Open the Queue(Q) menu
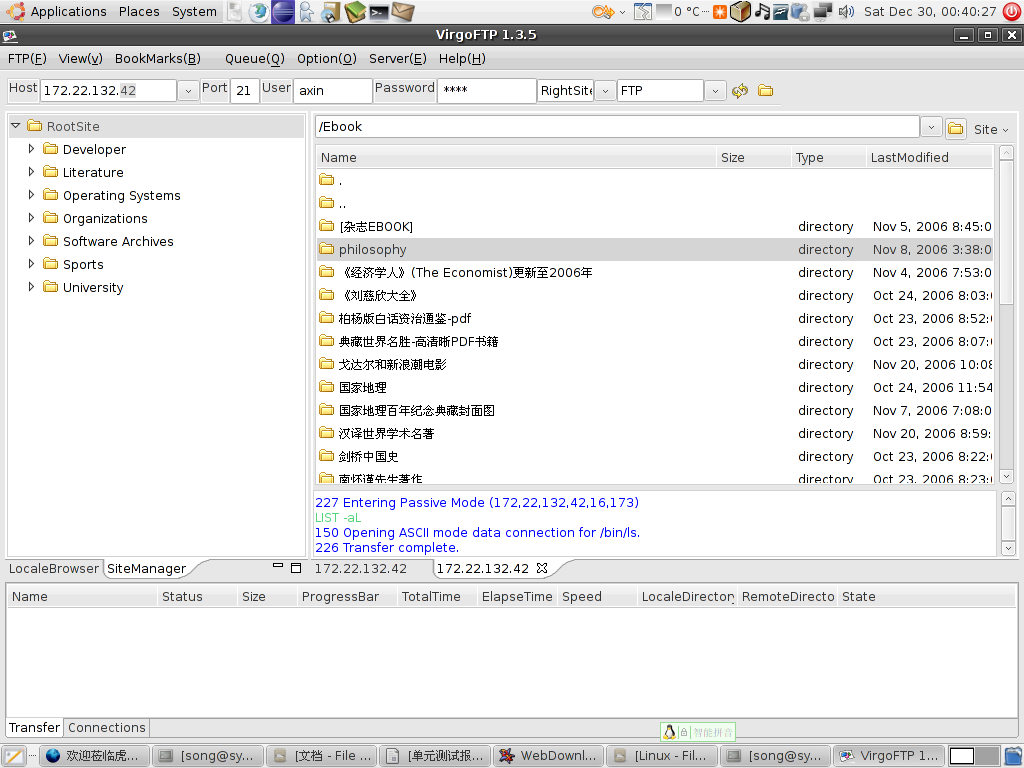The width and height of the screenshot is (1024, 768). coord(255,59)
